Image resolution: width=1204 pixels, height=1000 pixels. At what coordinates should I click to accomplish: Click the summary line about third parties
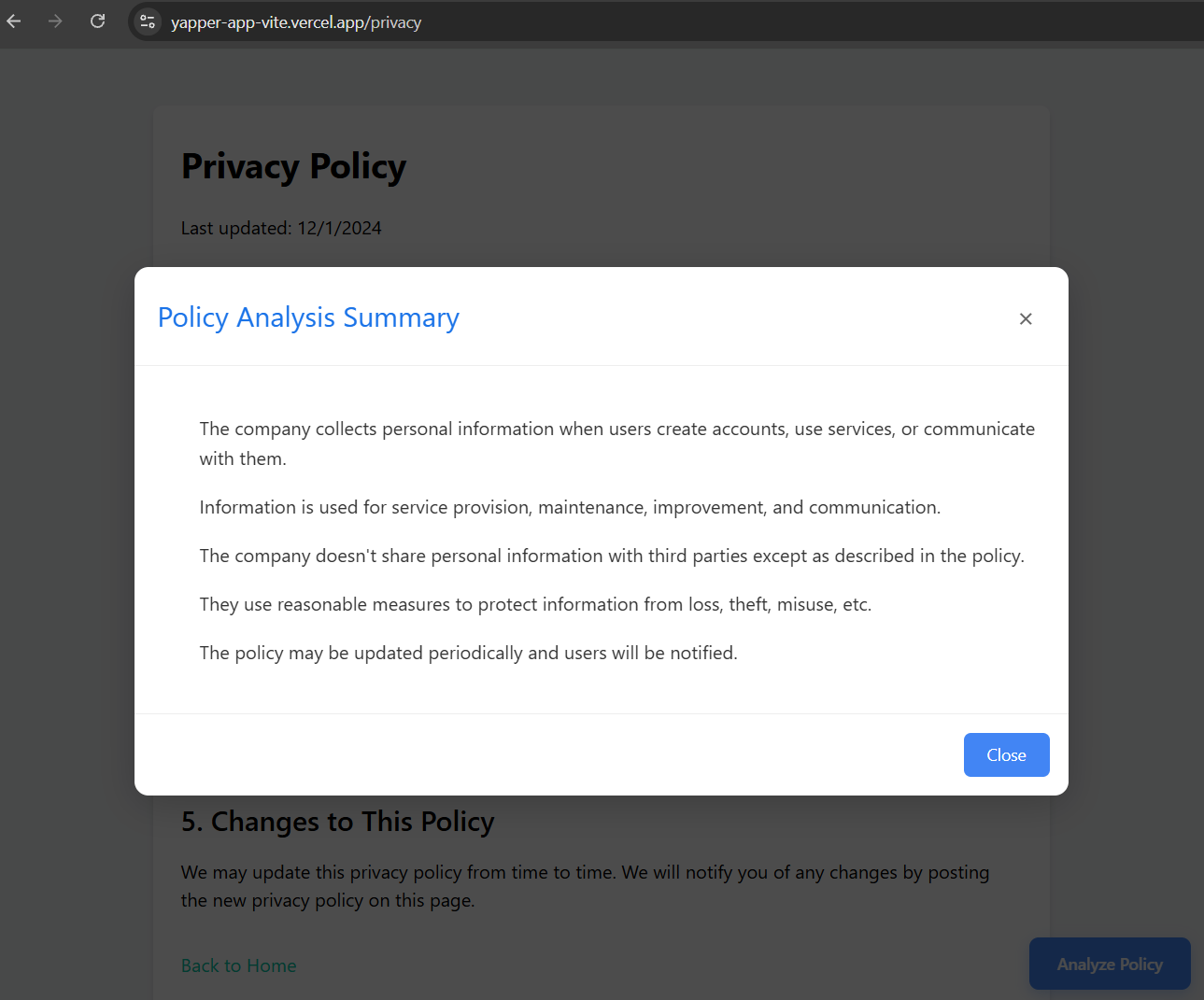click(612, 556)
